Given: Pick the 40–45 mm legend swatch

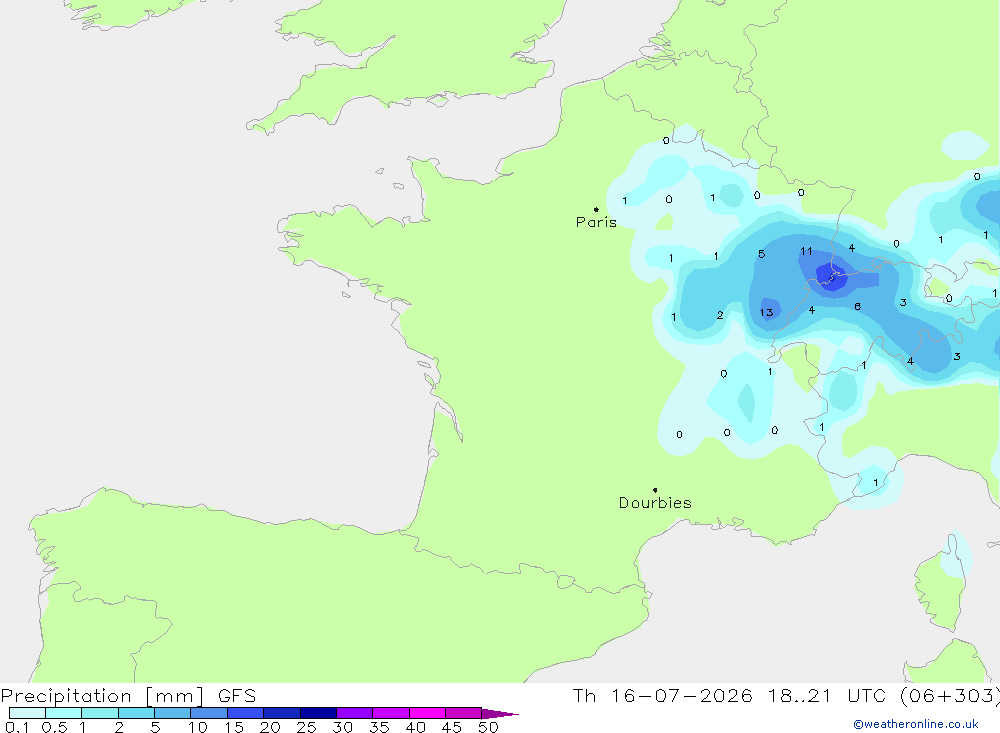Looking at the screenshot, I should (x=427, y=713).
